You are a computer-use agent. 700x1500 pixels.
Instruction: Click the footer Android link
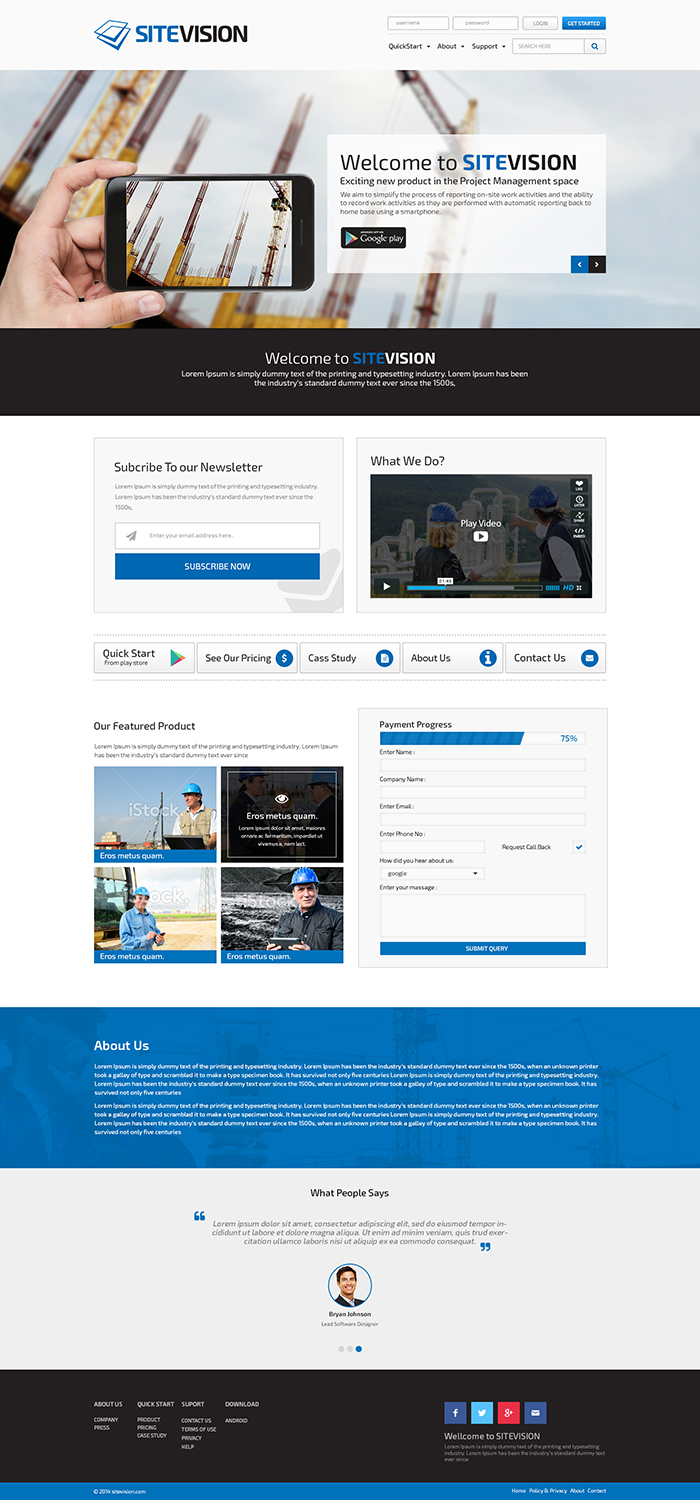[x=236, y=1420]
